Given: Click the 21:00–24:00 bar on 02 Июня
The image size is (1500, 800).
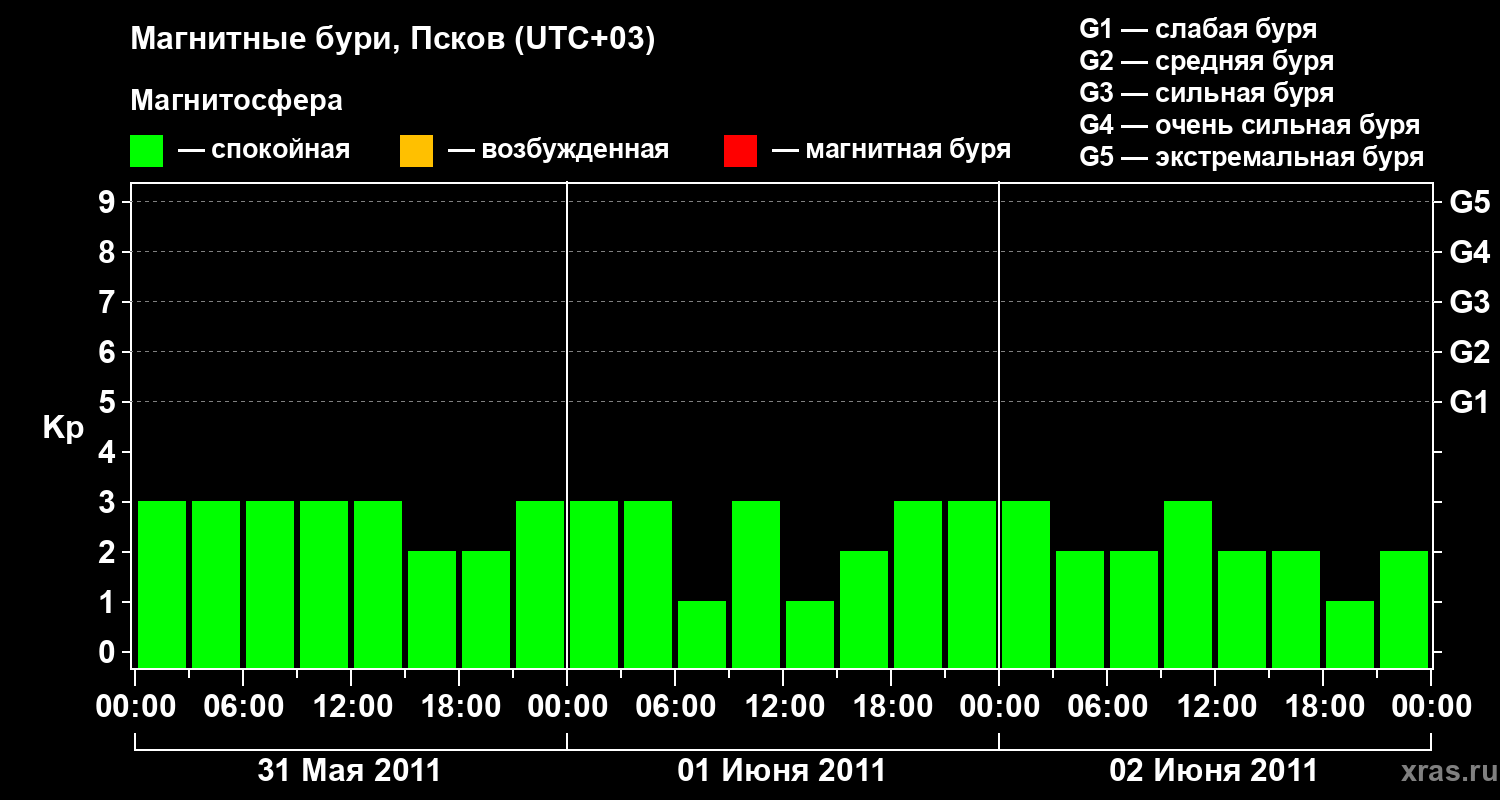Looking at the screenshot, I should (1404, 609).
